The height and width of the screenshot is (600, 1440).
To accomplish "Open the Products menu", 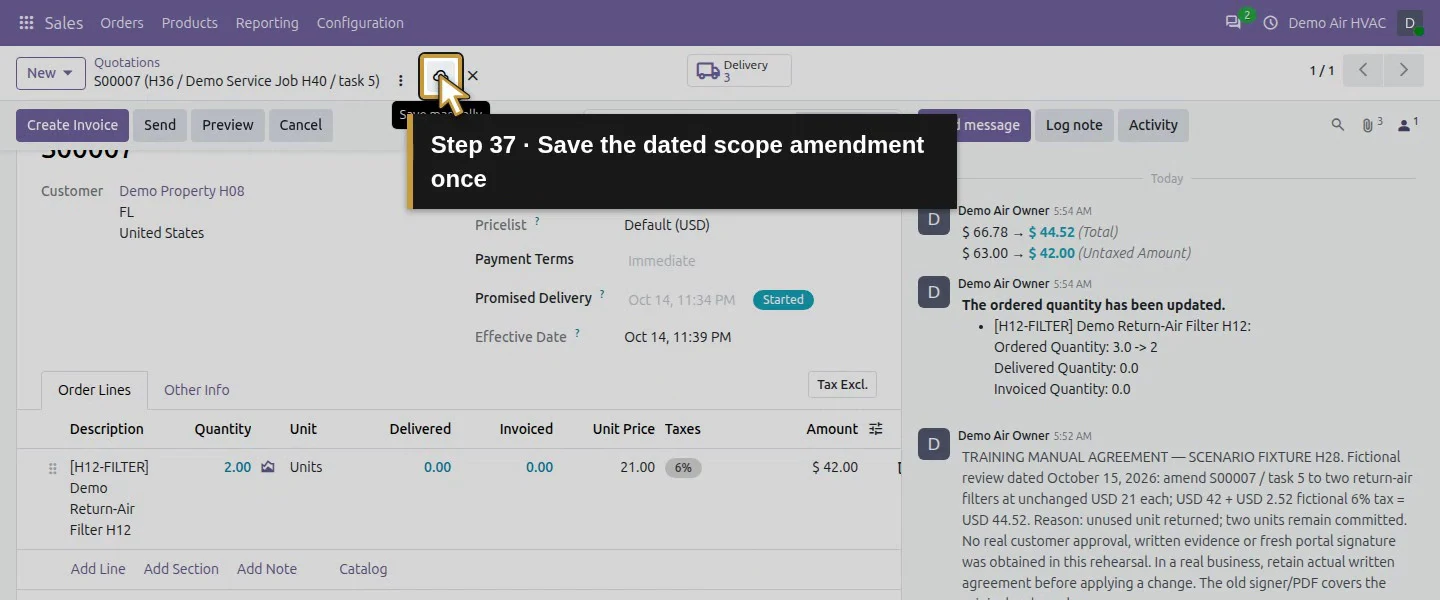I will 190,23.
